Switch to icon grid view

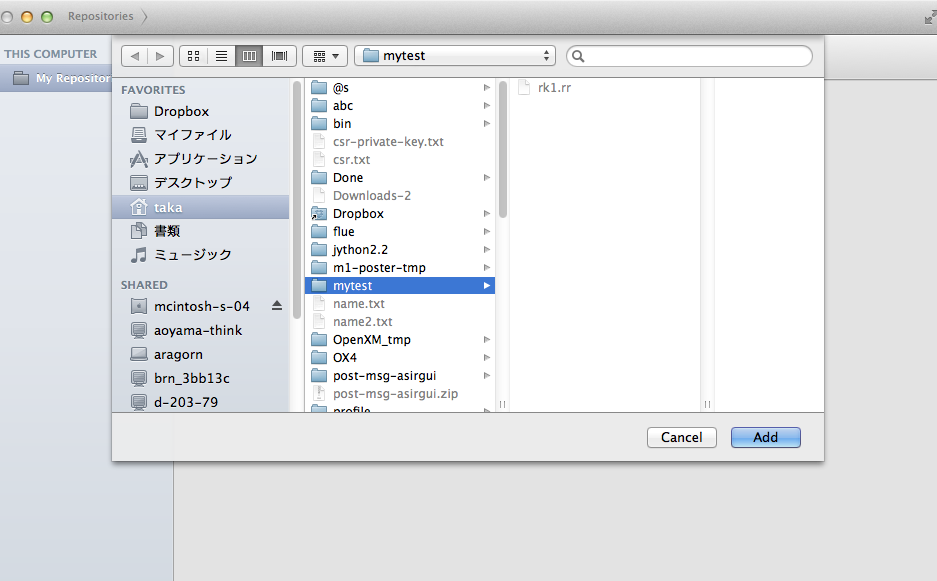click(194, 56)
